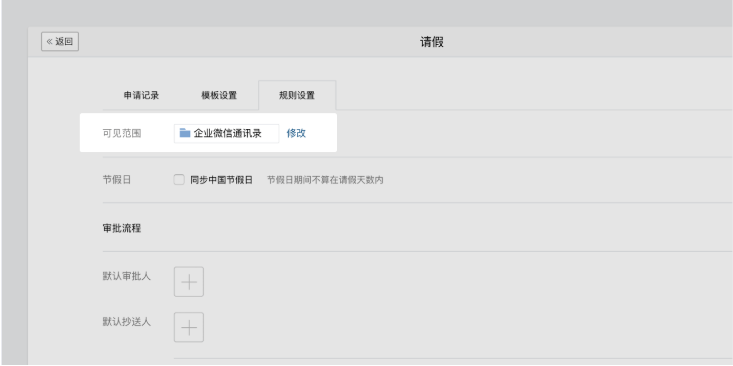The image size is (733, 366).
Task: Click the 请假 page title
Action: point(431,42)
